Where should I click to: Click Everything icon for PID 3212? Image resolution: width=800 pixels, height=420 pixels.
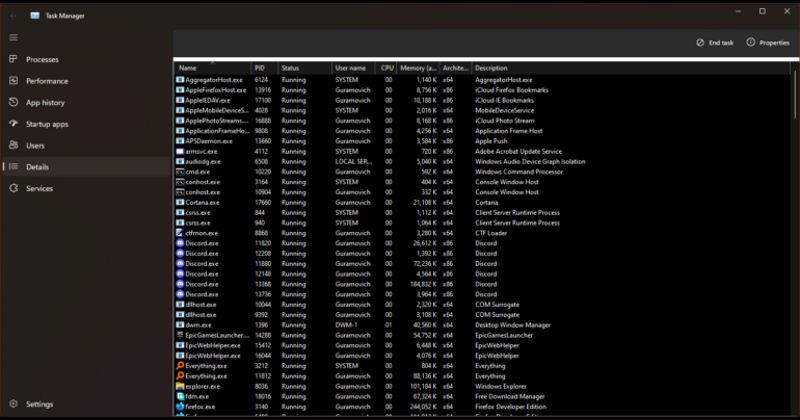pos(180,366)
